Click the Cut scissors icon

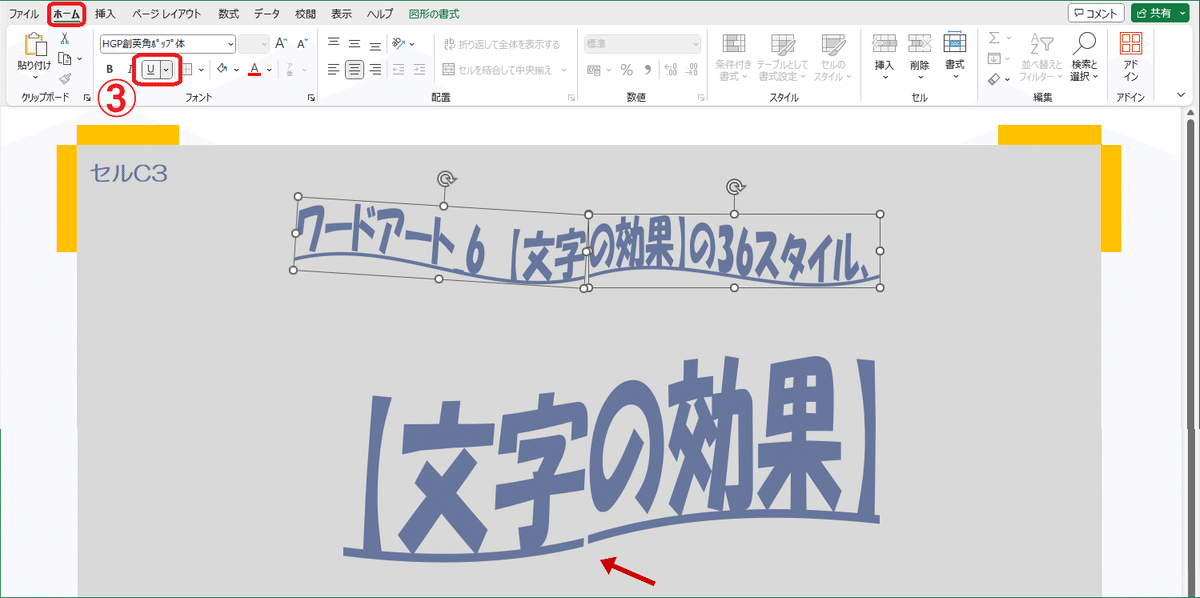coord(65,38)
